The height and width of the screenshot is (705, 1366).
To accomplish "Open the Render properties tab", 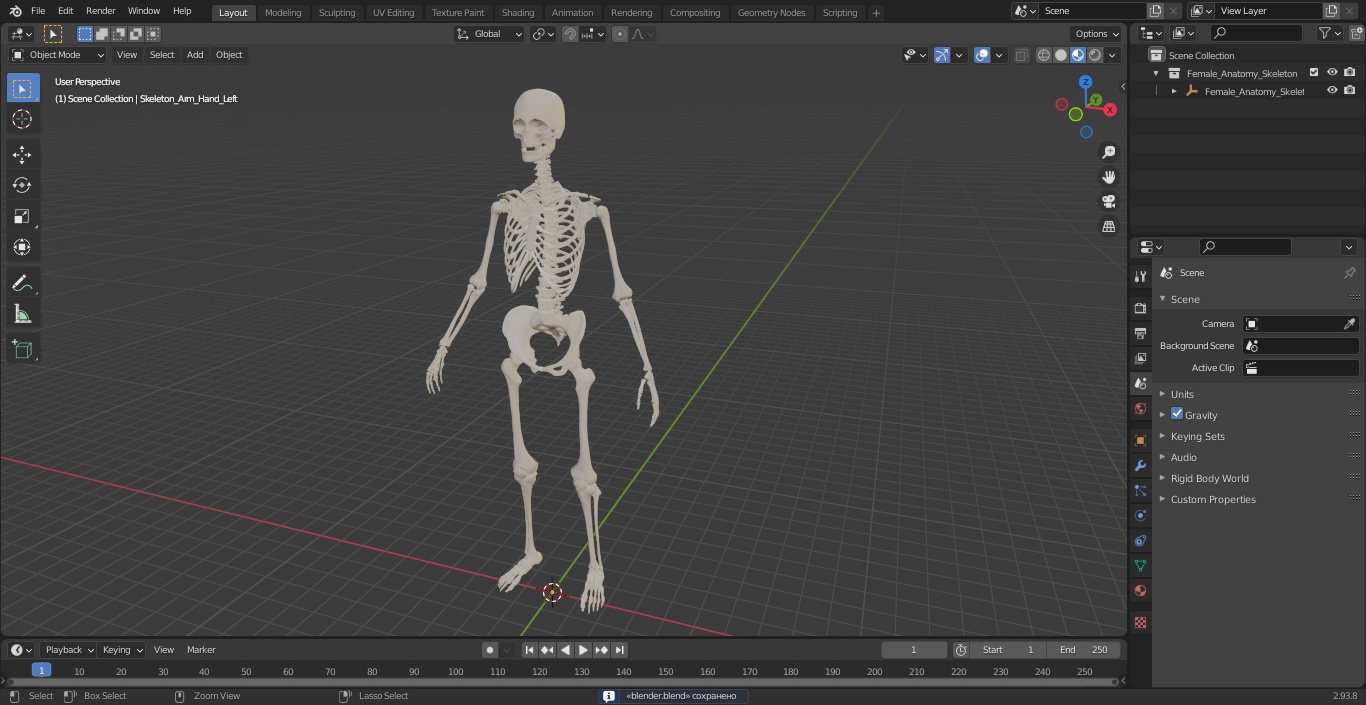I will [x=1140, y=308].
